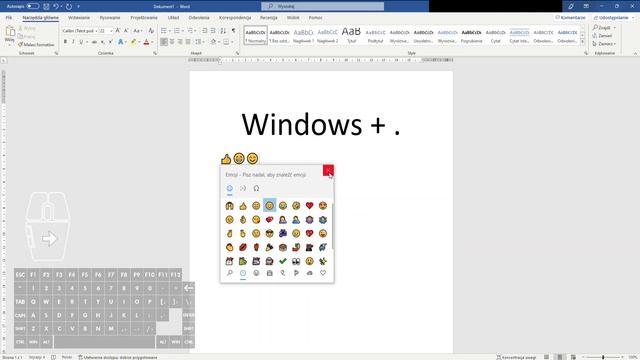Viewport: 640px width, 360px height.
Task: Click the Sort icon in paragraph group
Action: pos(223,31)
